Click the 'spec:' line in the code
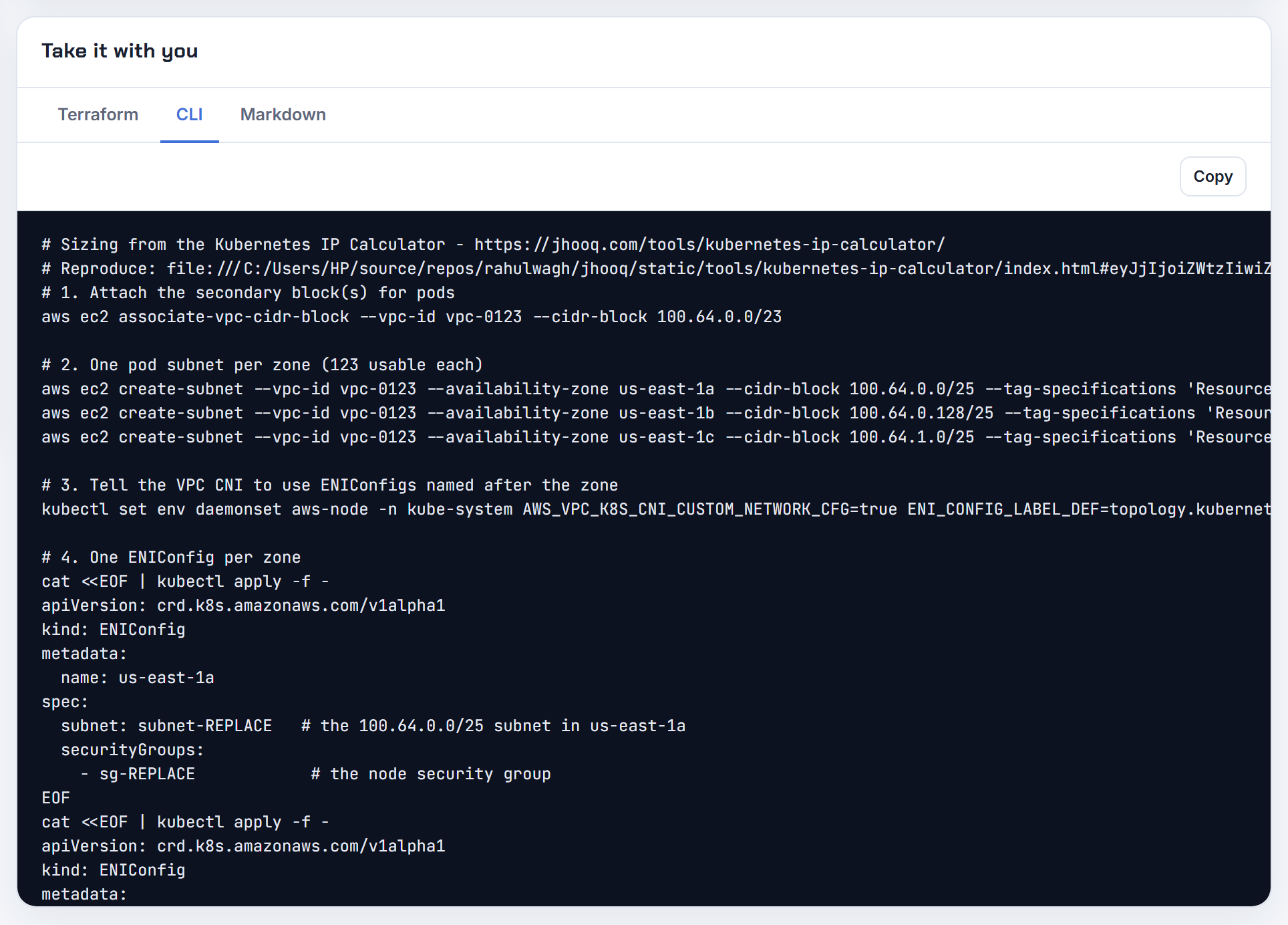The height and width of the screenshot is (925, 1288). tap(65, 702)
